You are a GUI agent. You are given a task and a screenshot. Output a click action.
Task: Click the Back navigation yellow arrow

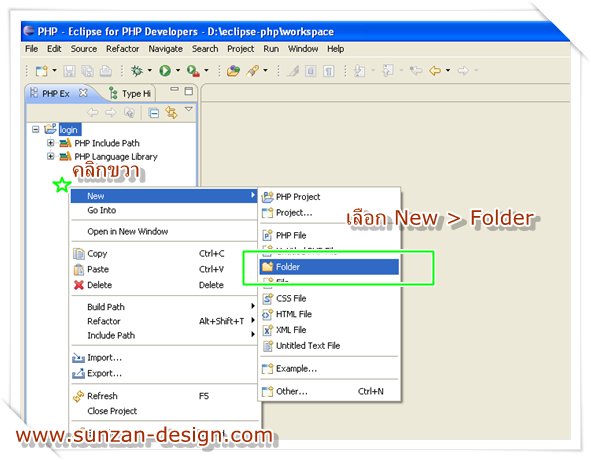pos(435,71)
